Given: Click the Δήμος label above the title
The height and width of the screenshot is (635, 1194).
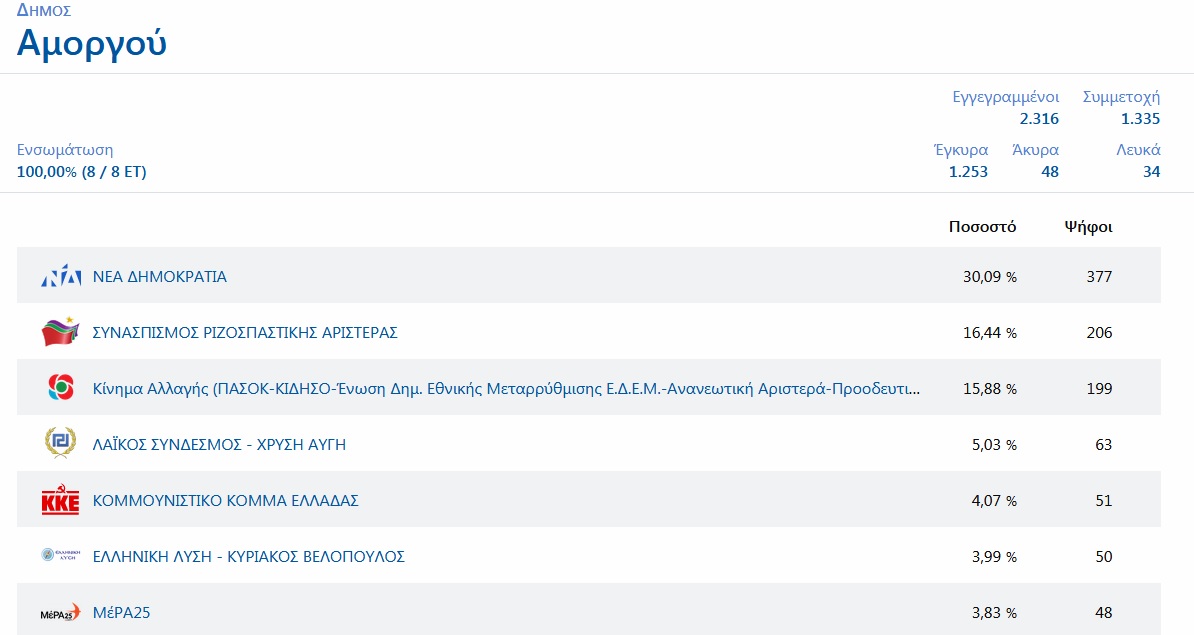Looking at the screenshot, I should click(44, 11).
